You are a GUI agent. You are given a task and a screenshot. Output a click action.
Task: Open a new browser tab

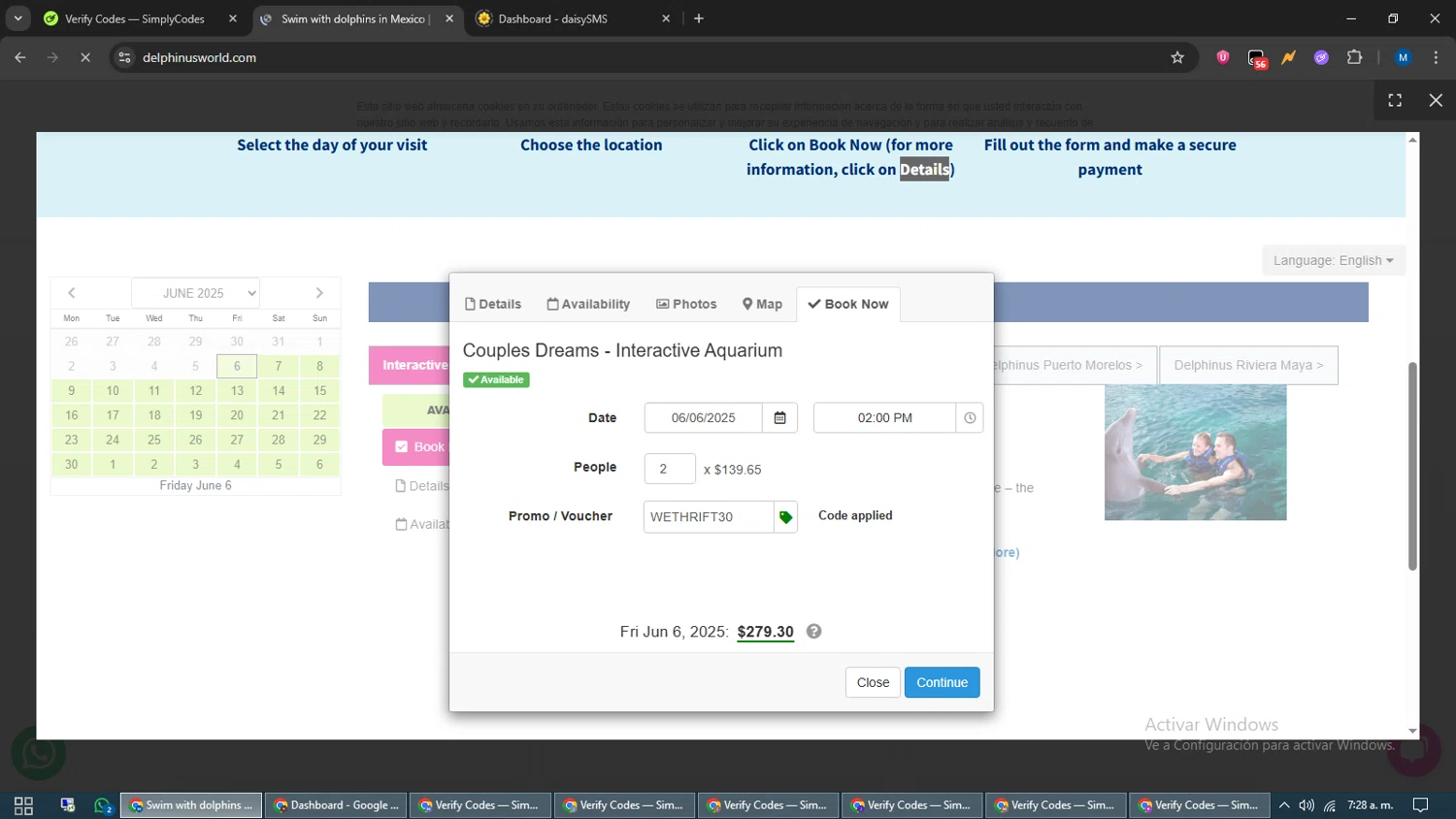[x=699, y=18]
